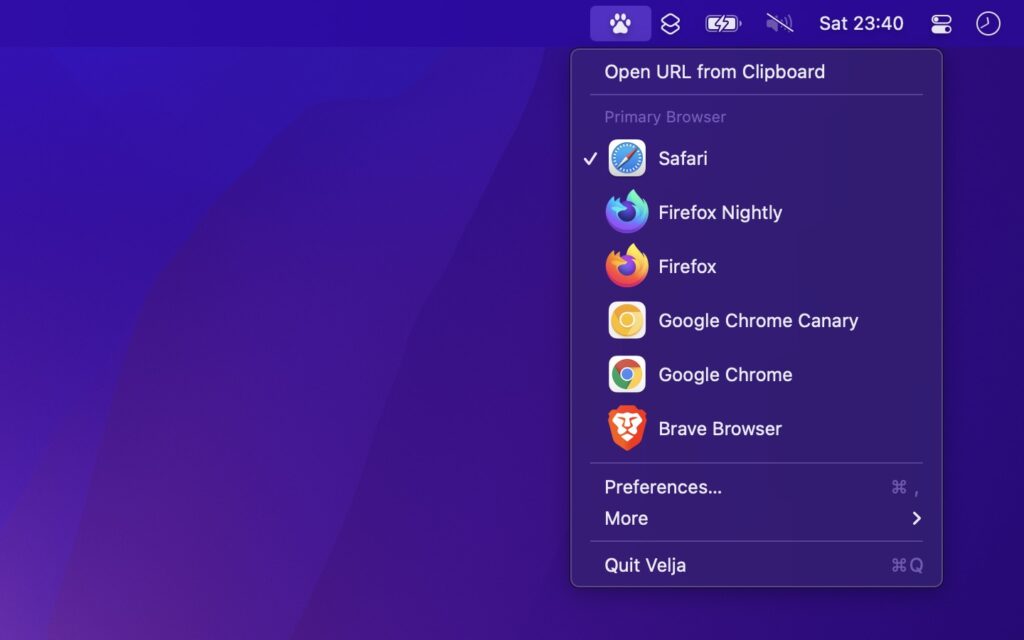Set Firefox as primary browser
The width and height of the screenshot is (1024, 640).
756,266
